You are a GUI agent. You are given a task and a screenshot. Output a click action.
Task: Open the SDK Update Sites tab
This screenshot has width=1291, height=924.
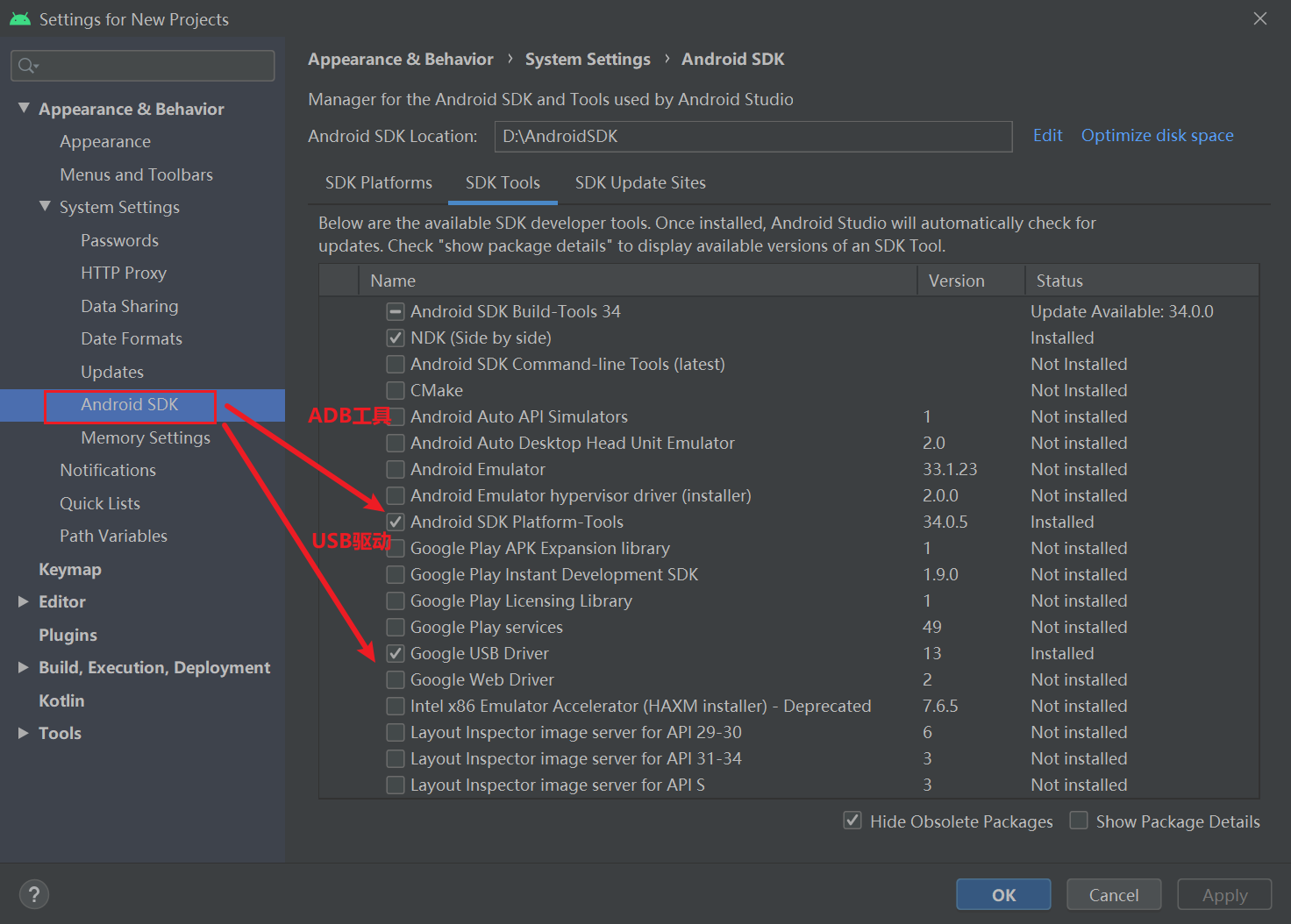click(639, 182)
